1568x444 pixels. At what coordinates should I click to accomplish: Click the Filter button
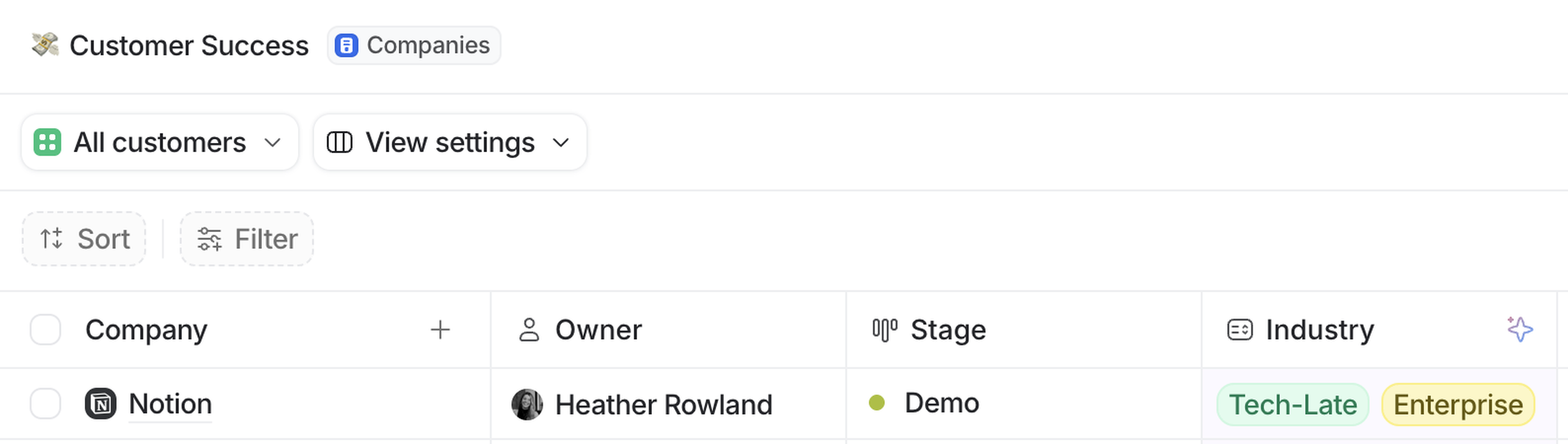(x=247, y=239)
